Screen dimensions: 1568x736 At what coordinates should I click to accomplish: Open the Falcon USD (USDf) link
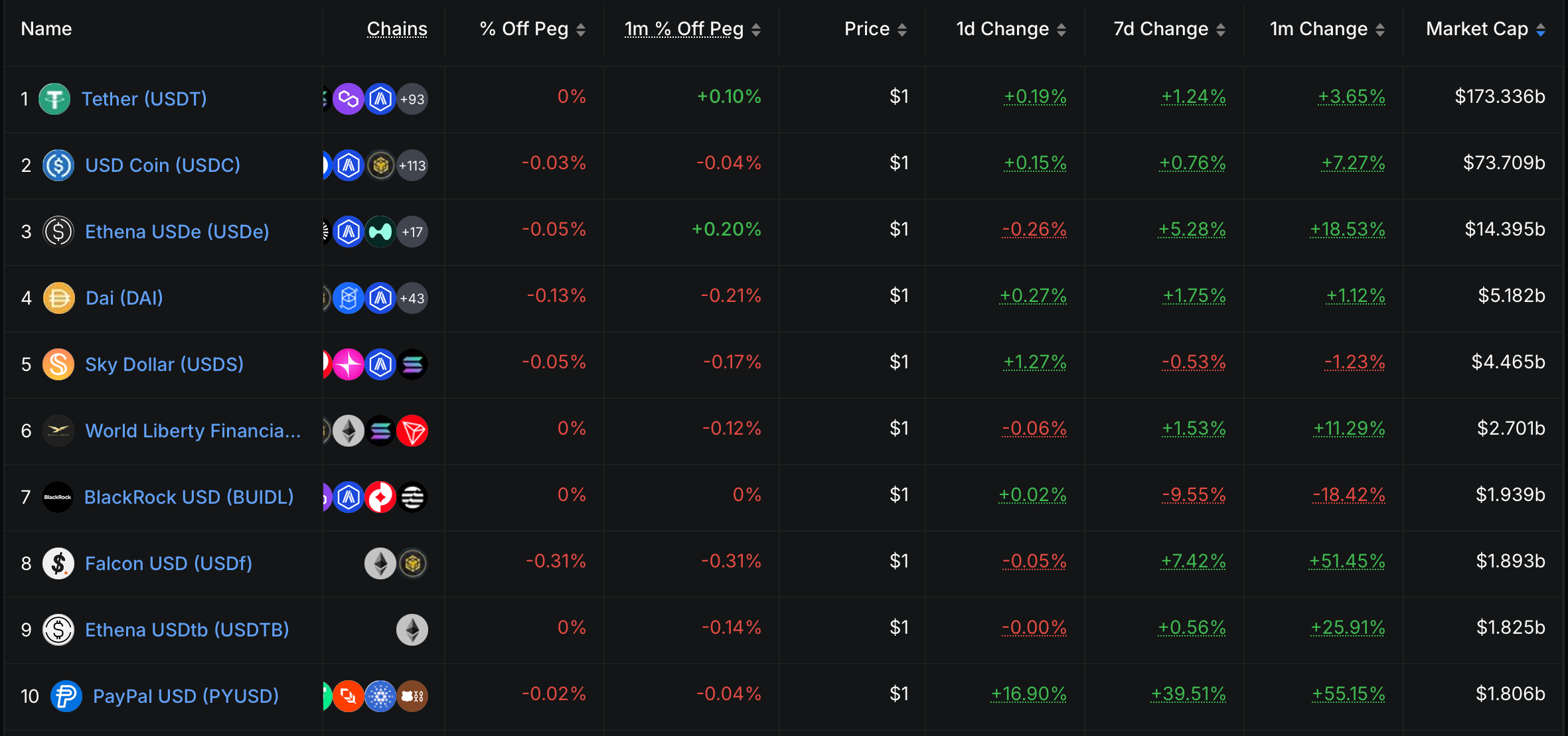coord(169,563)
